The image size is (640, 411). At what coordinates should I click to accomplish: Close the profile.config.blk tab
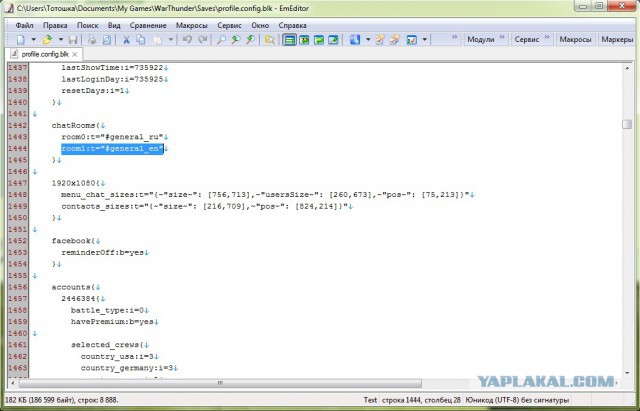75,54
